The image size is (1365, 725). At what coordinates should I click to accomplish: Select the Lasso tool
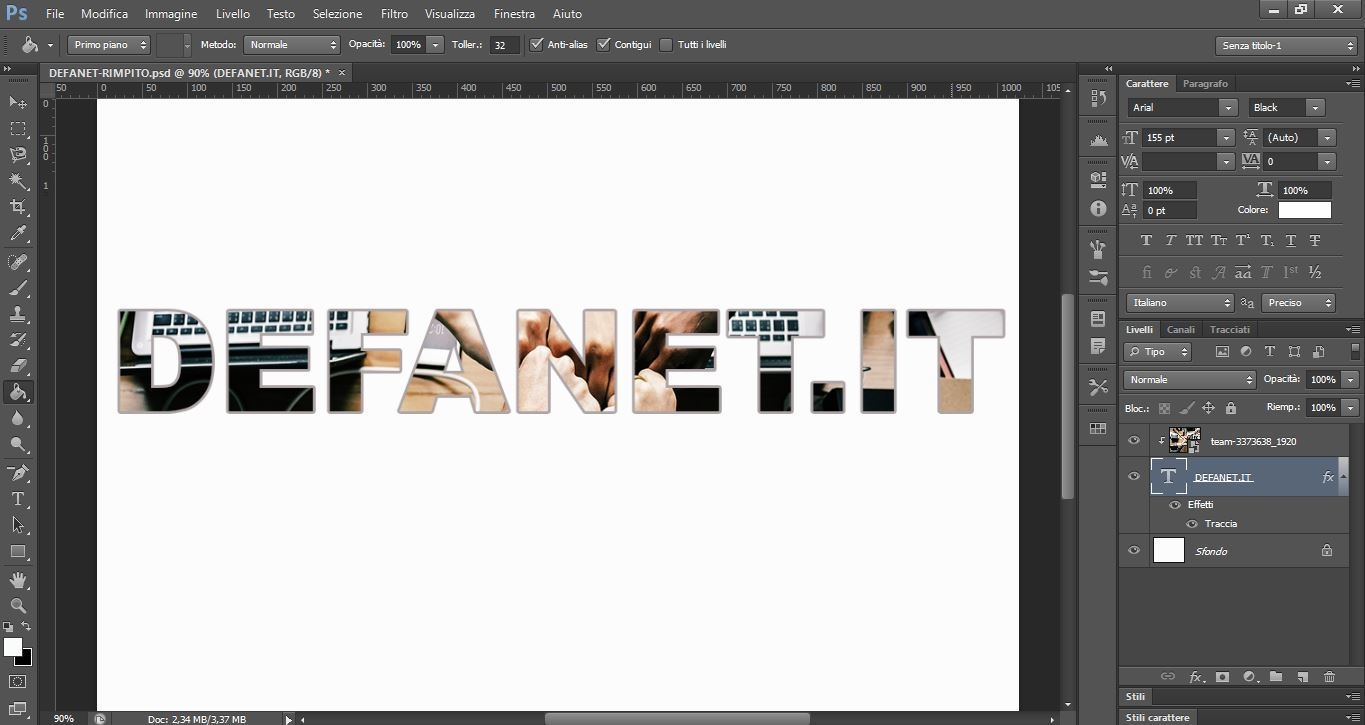tap(18, 155)
